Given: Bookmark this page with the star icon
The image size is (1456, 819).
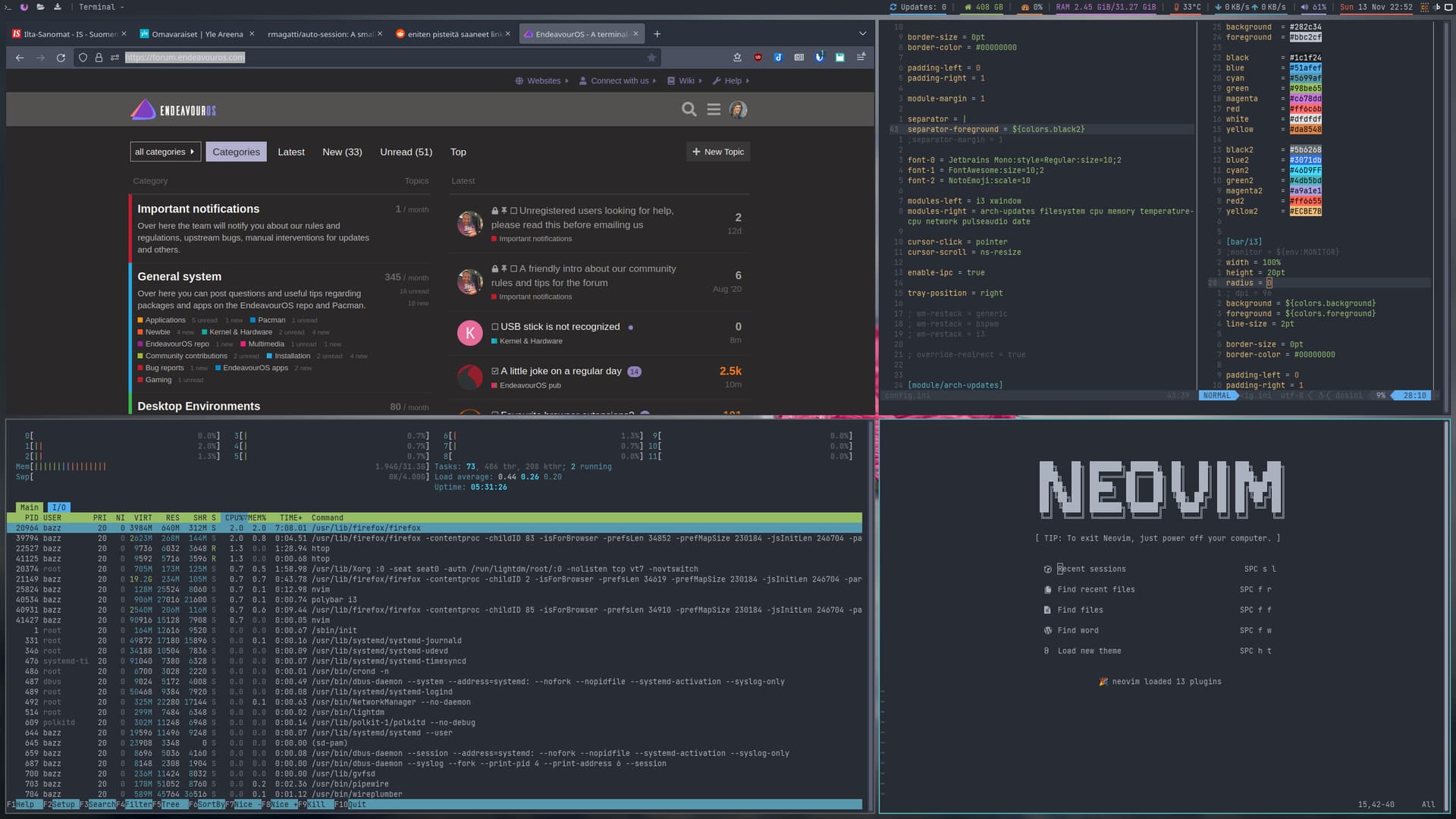Looking at the screenshot, I should point(651,58).
